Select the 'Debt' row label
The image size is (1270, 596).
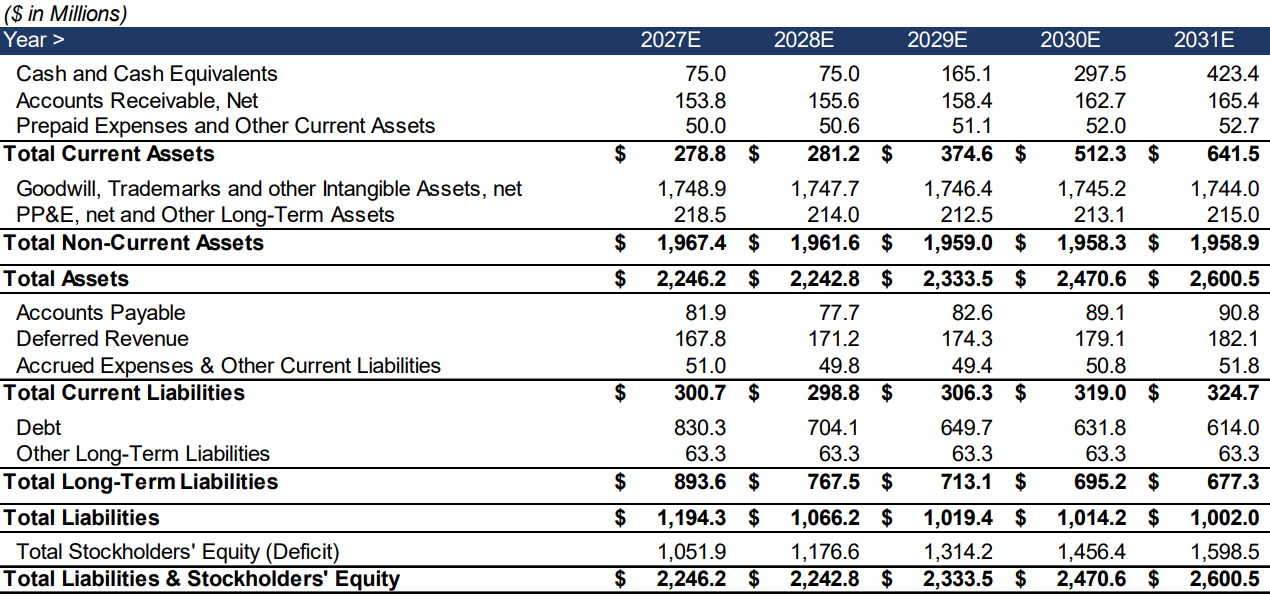click(x=39, y=428)
